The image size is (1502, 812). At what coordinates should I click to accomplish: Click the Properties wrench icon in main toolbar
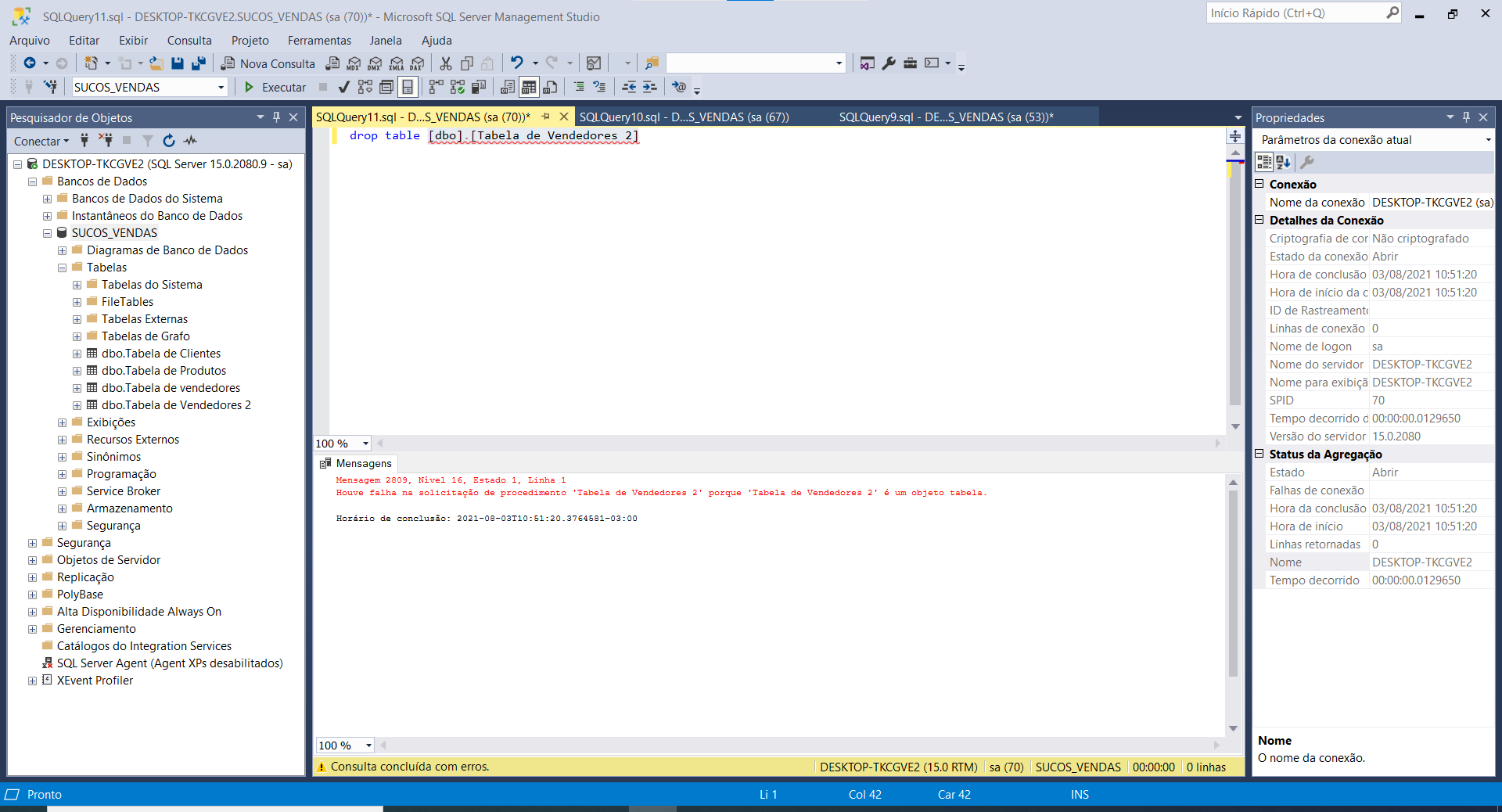coord(889,63)
